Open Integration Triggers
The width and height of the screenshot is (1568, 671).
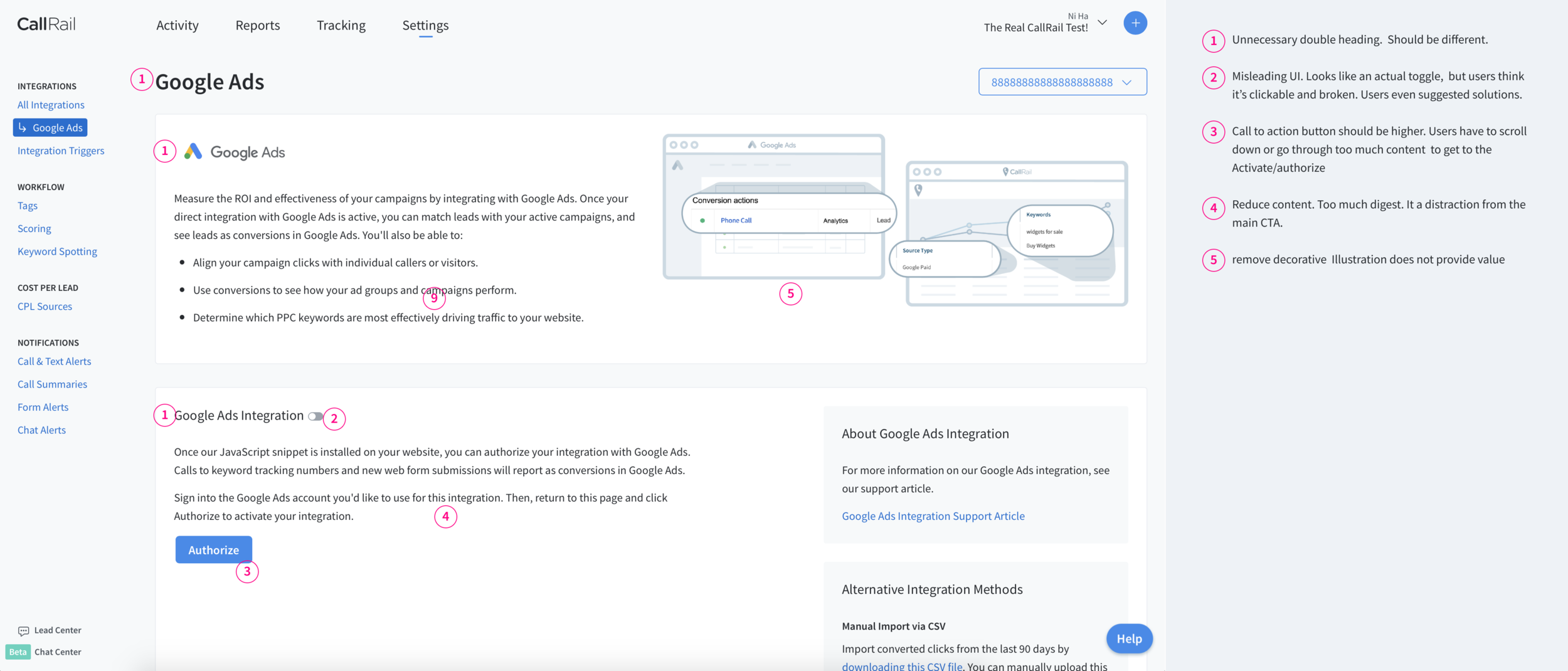click(61, 151)
